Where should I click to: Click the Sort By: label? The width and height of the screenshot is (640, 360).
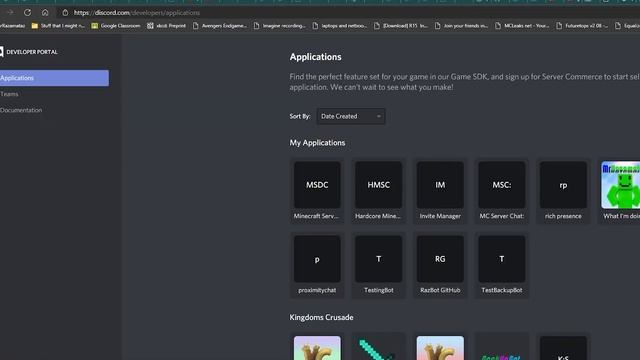point(300,116)
